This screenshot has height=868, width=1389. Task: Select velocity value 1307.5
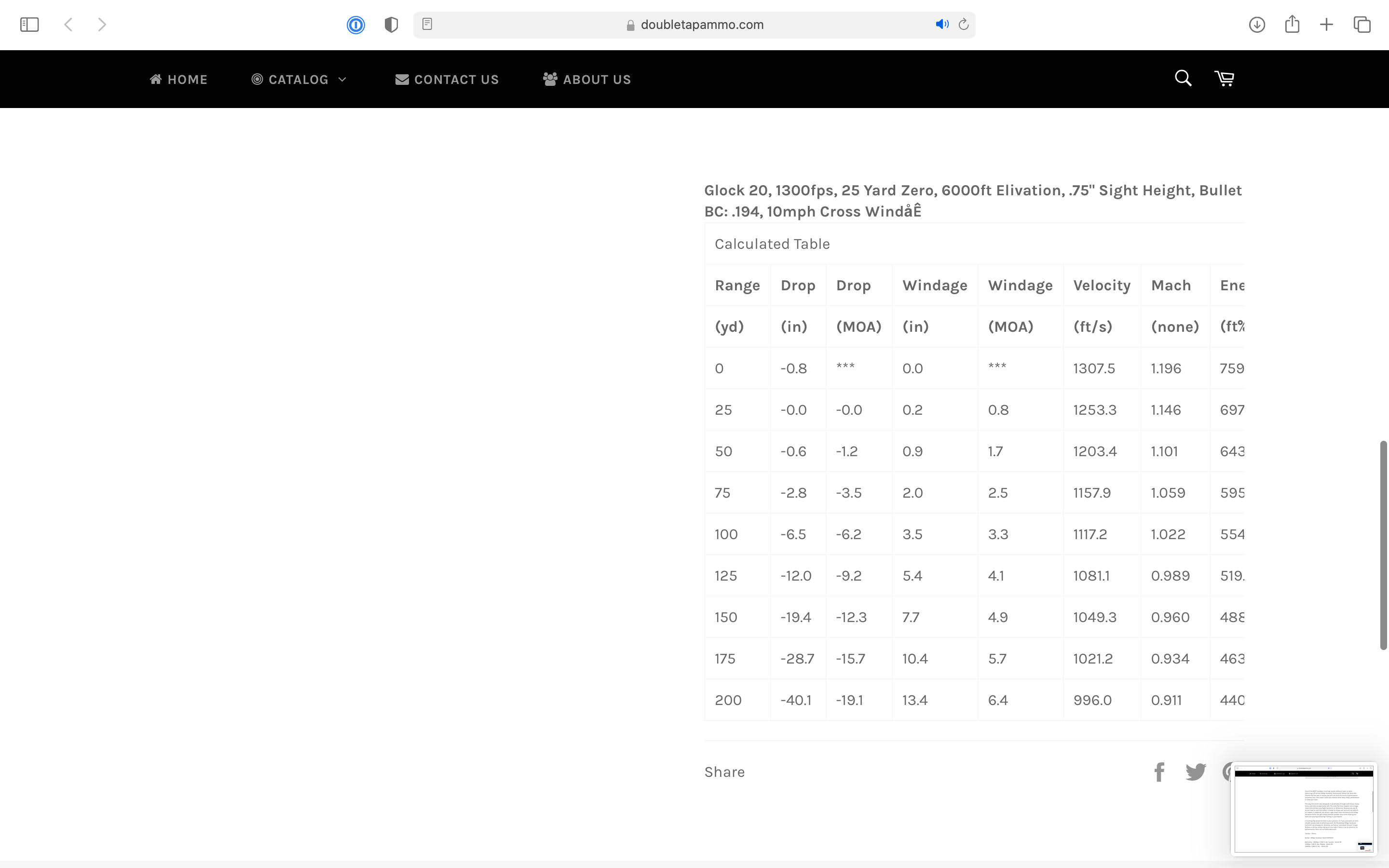click(x=1094, y=368)
